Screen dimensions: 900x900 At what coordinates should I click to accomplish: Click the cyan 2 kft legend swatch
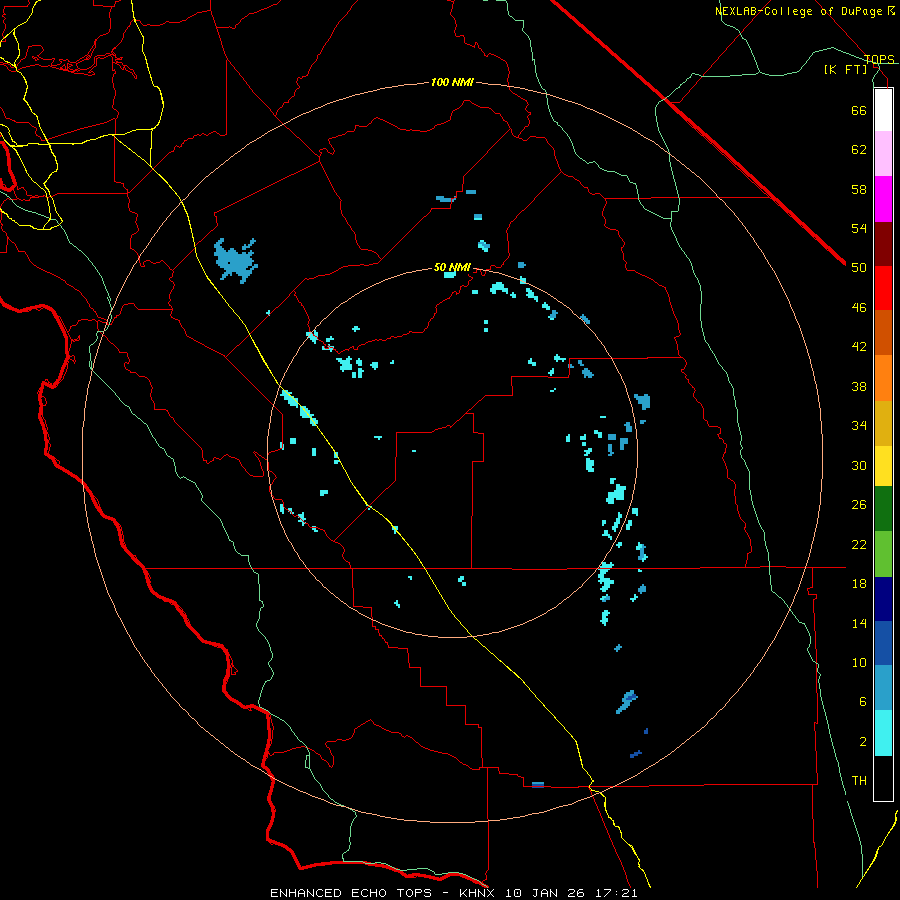pos(883,734)
